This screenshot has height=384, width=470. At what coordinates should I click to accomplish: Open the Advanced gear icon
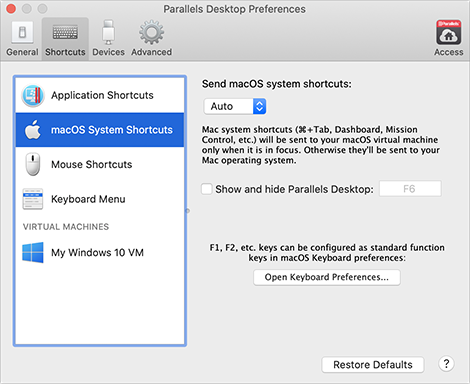point(151,32)
